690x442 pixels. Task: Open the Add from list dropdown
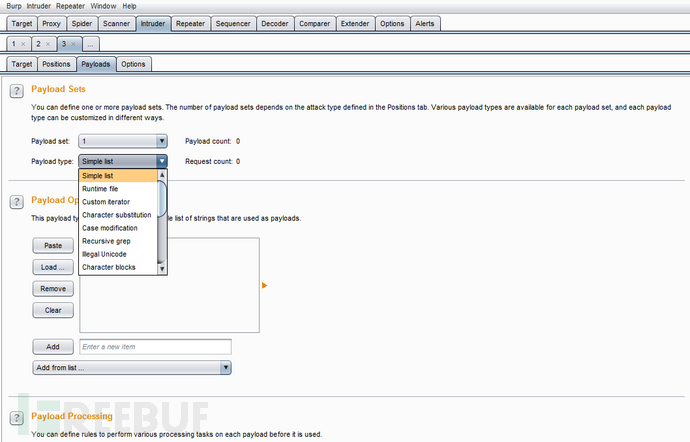pos(132,367)
